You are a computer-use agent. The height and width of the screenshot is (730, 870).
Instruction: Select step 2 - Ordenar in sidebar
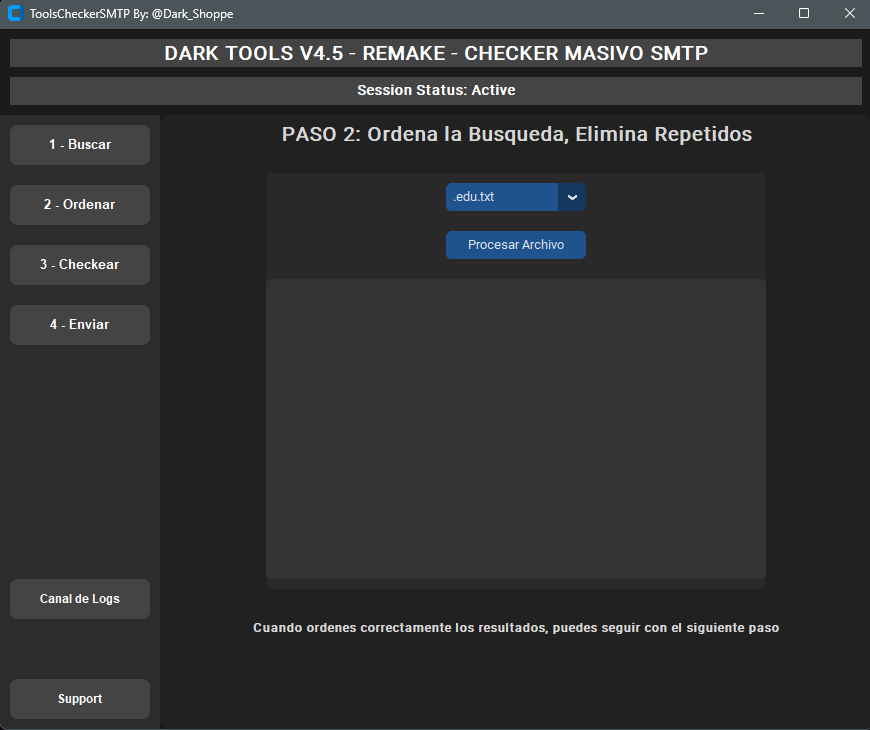tap(79, 204)
